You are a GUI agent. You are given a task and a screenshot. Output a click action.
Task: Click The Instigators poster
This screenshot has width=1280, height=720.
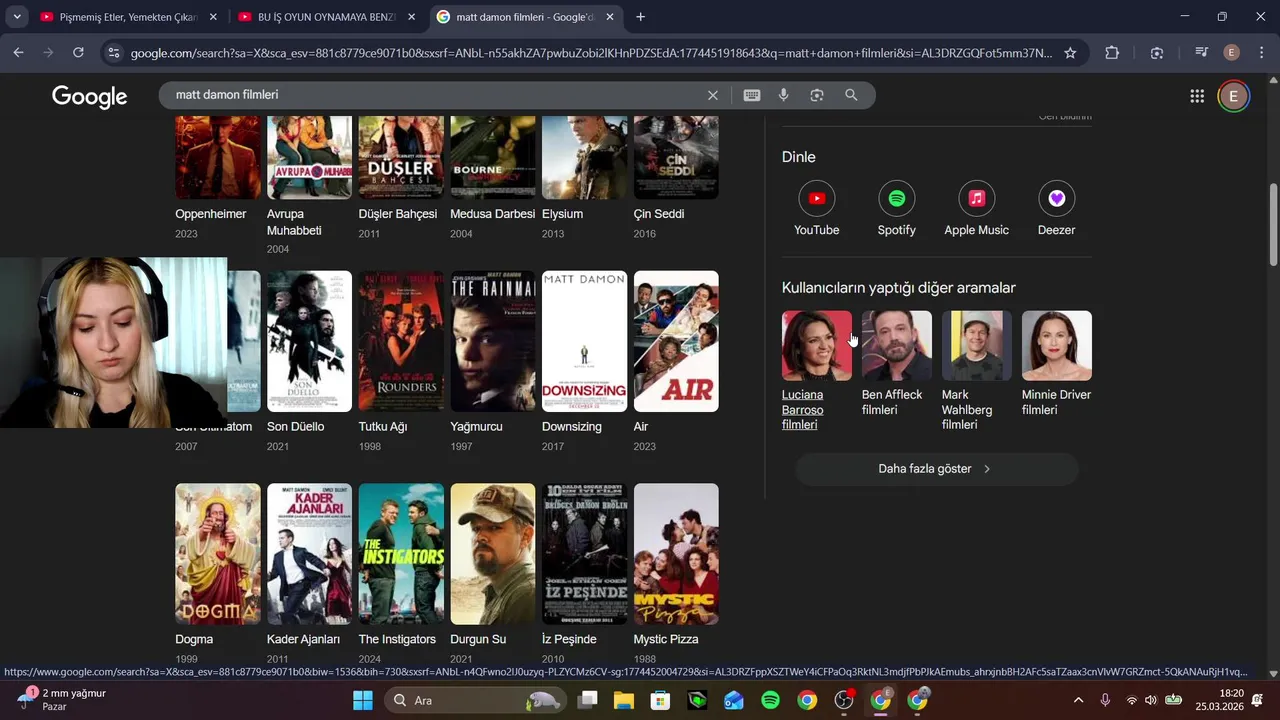(401, 554)
